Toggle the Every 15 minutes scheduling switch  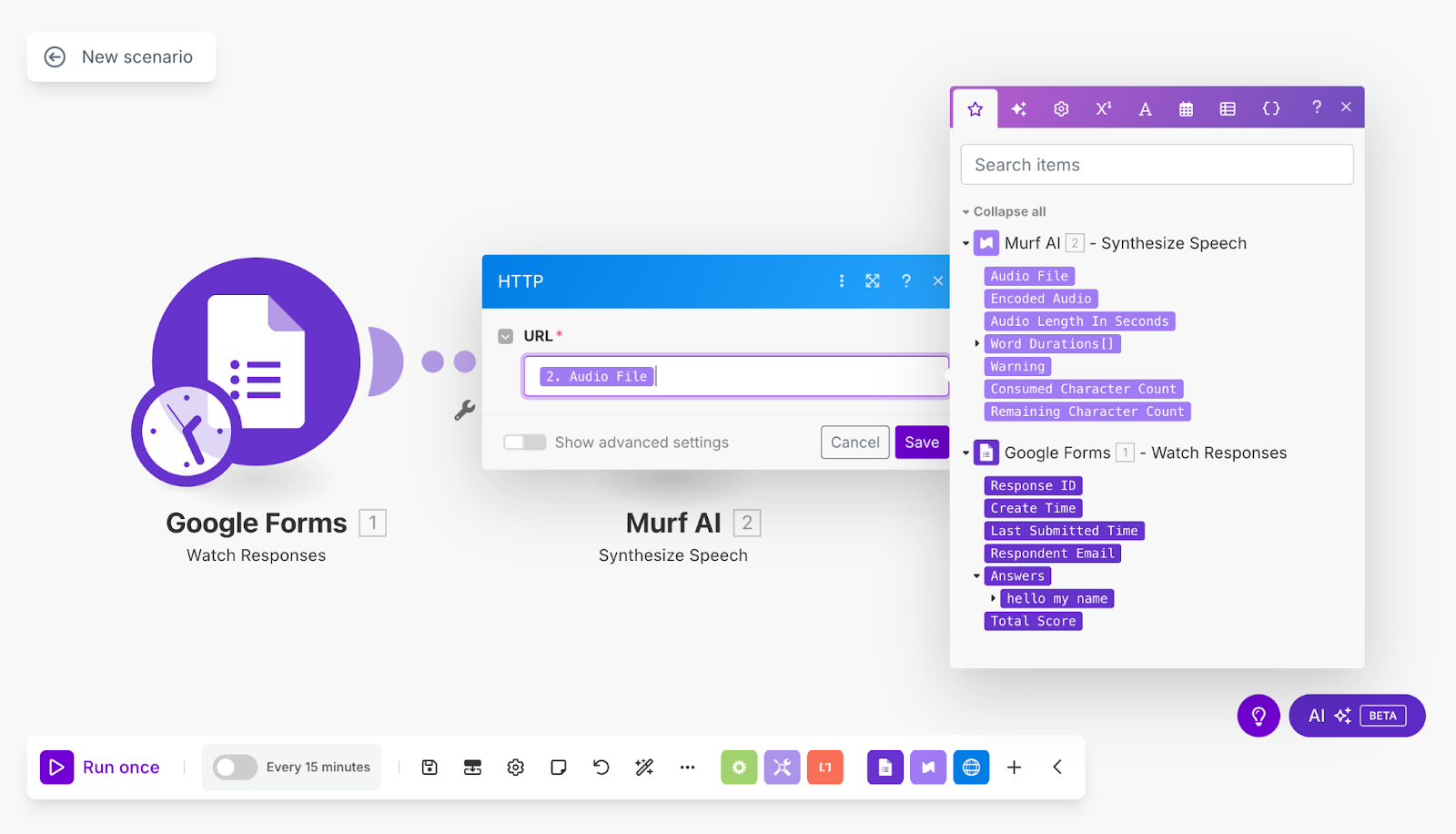(x=234, y=767)
